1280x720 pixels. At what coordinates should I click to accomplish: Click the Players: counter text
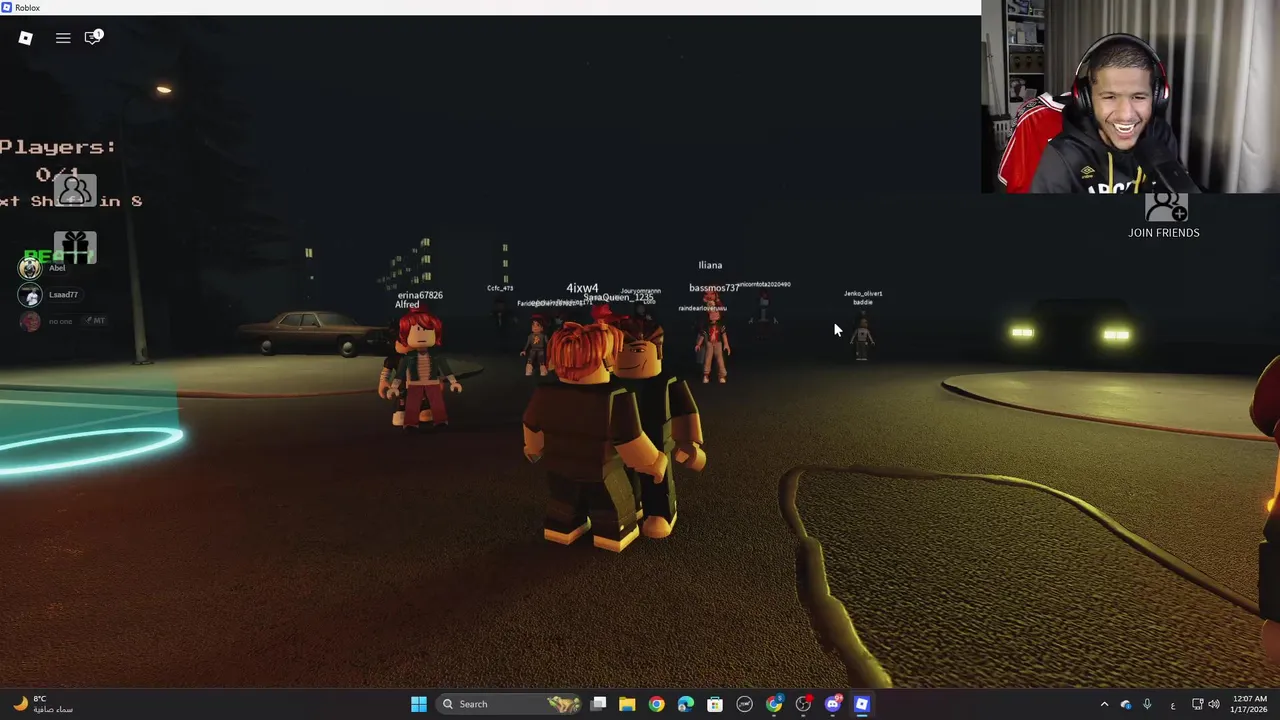click(x=58, y=147)
